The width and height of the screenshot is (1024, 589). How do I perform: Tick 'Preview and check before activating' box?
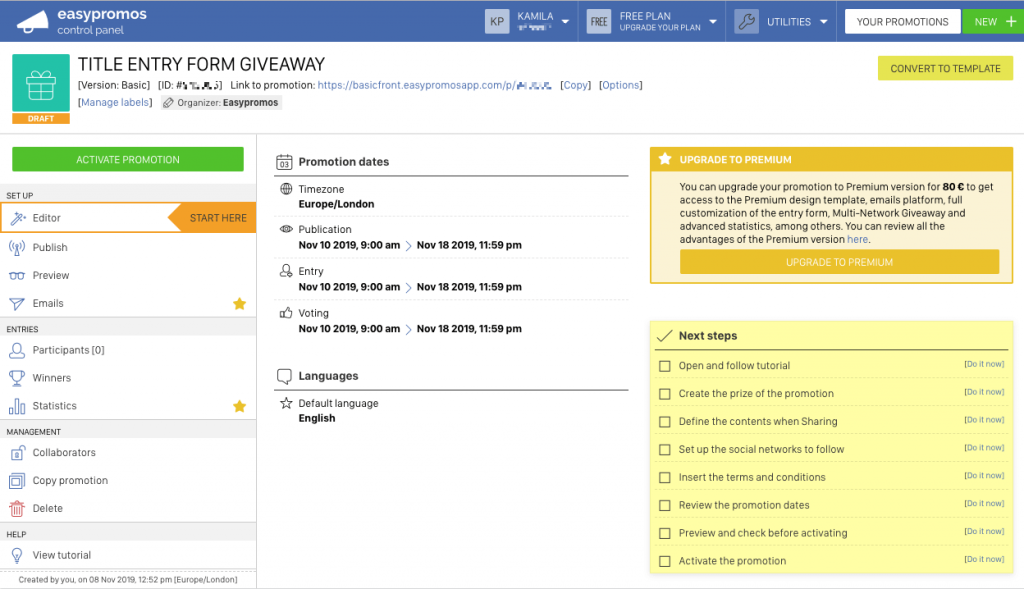click(x=665, y=533)
